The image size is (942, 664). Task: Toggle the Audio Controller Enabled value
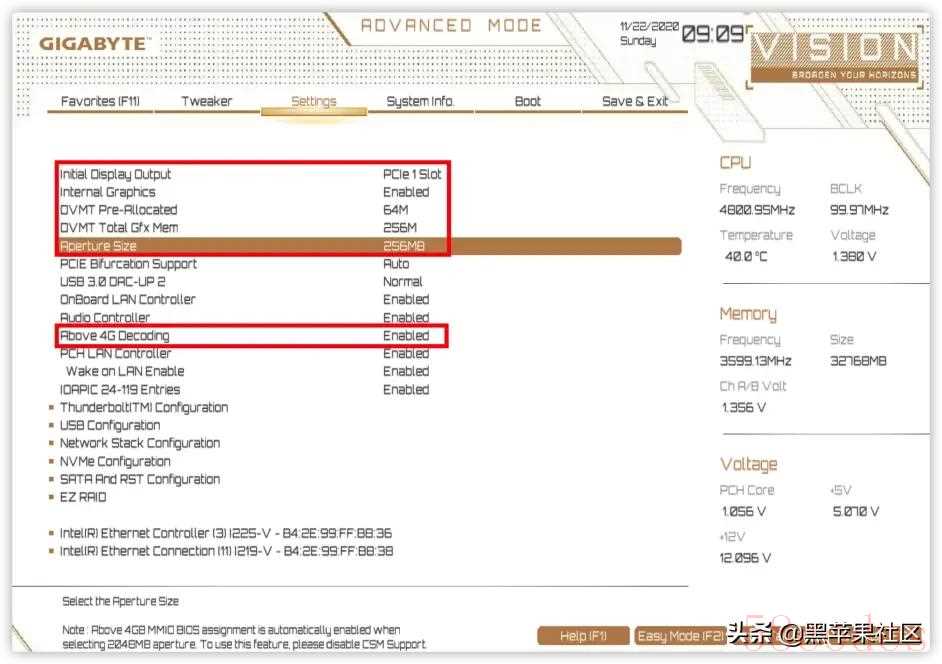[x=406, y=317]
